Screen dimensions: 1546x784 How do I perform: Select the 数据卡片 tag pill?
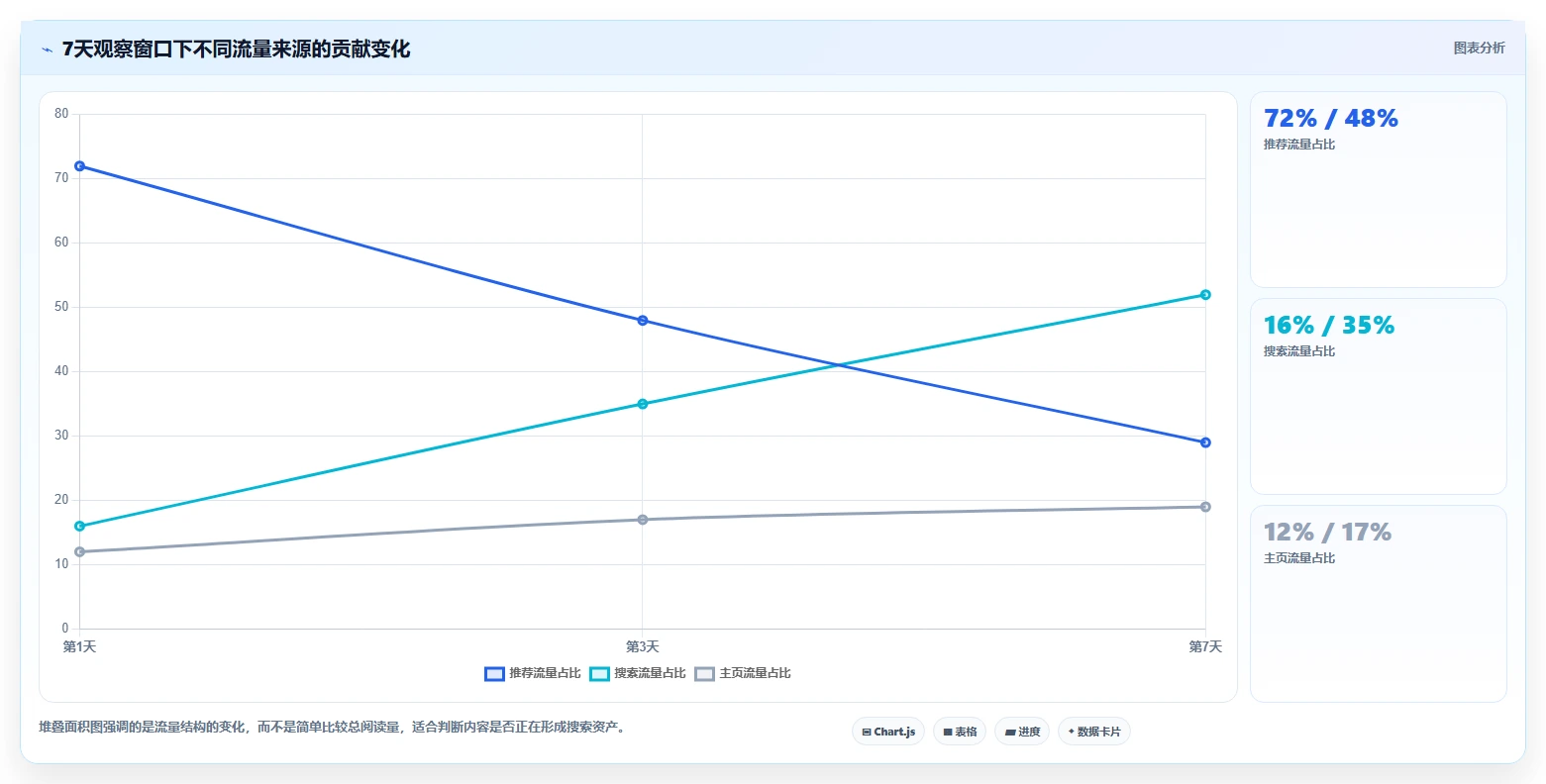click(x=1094, y=732)
